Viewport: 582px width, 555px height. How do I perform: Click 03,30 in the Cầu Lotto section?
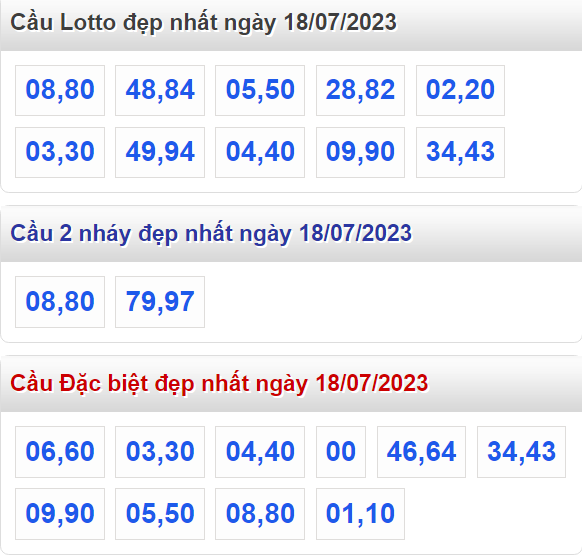[60, 152]
